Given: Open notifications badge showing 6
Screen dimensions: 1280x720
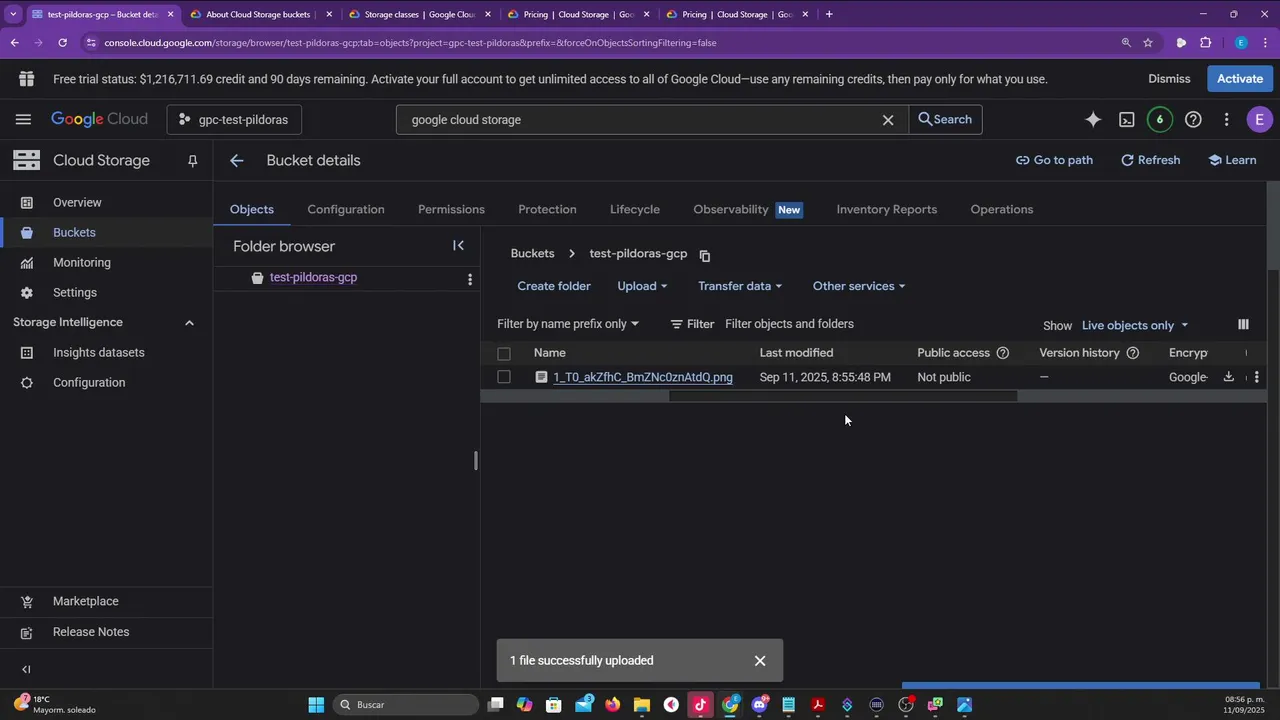Looking at the screenshot, I should (1159, 119).
